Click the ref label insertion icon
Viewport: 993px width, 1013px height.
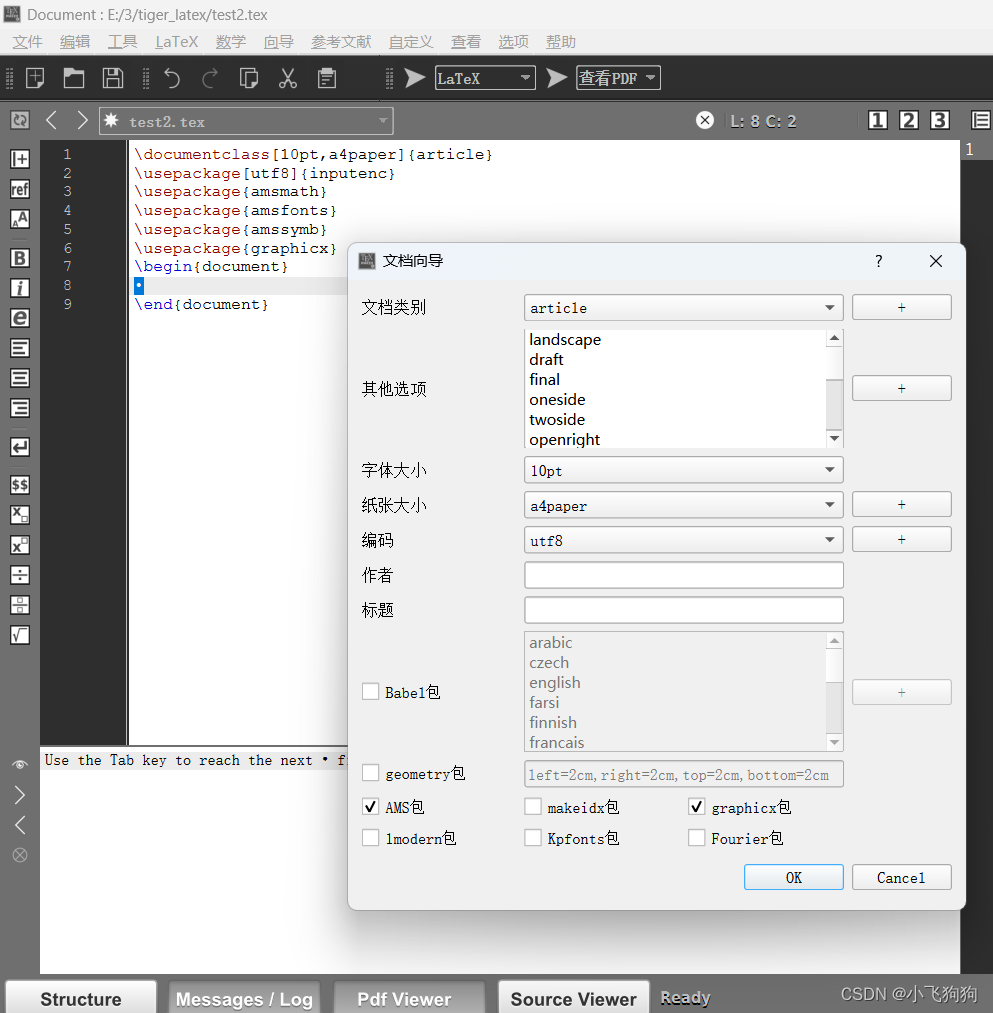pos(19,189)
